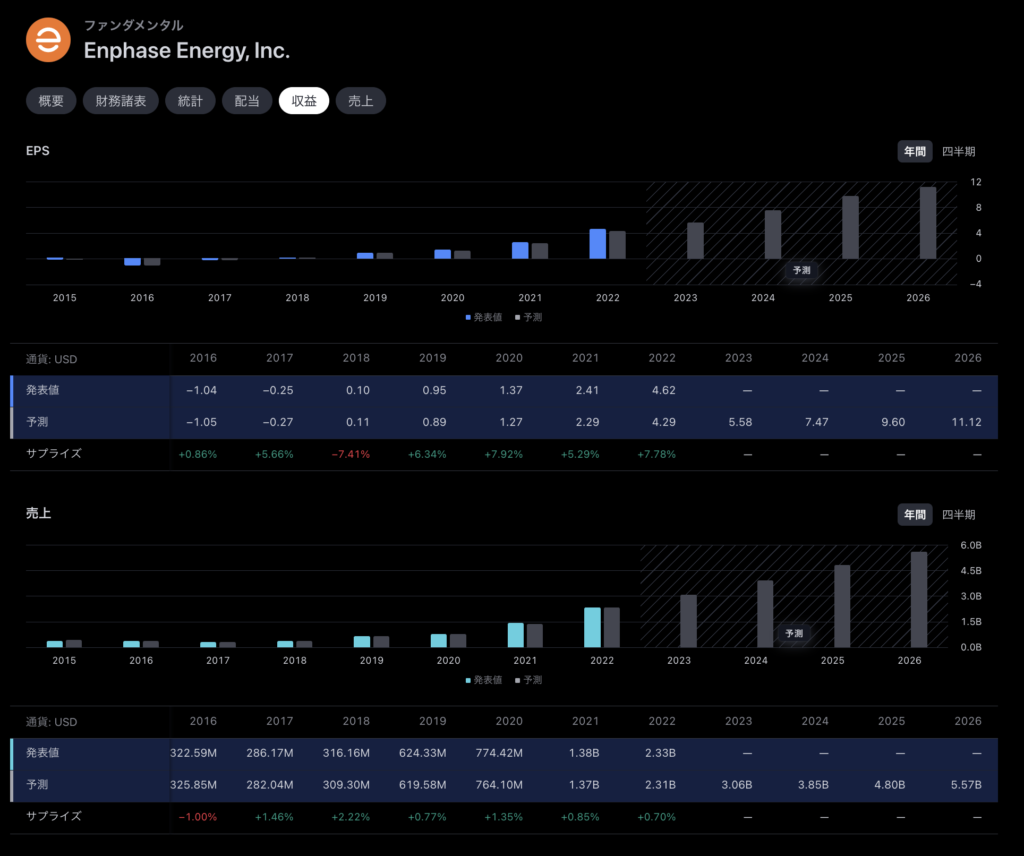
Task: Click revenue reported value 774.42M
Action: coord(499,753)
